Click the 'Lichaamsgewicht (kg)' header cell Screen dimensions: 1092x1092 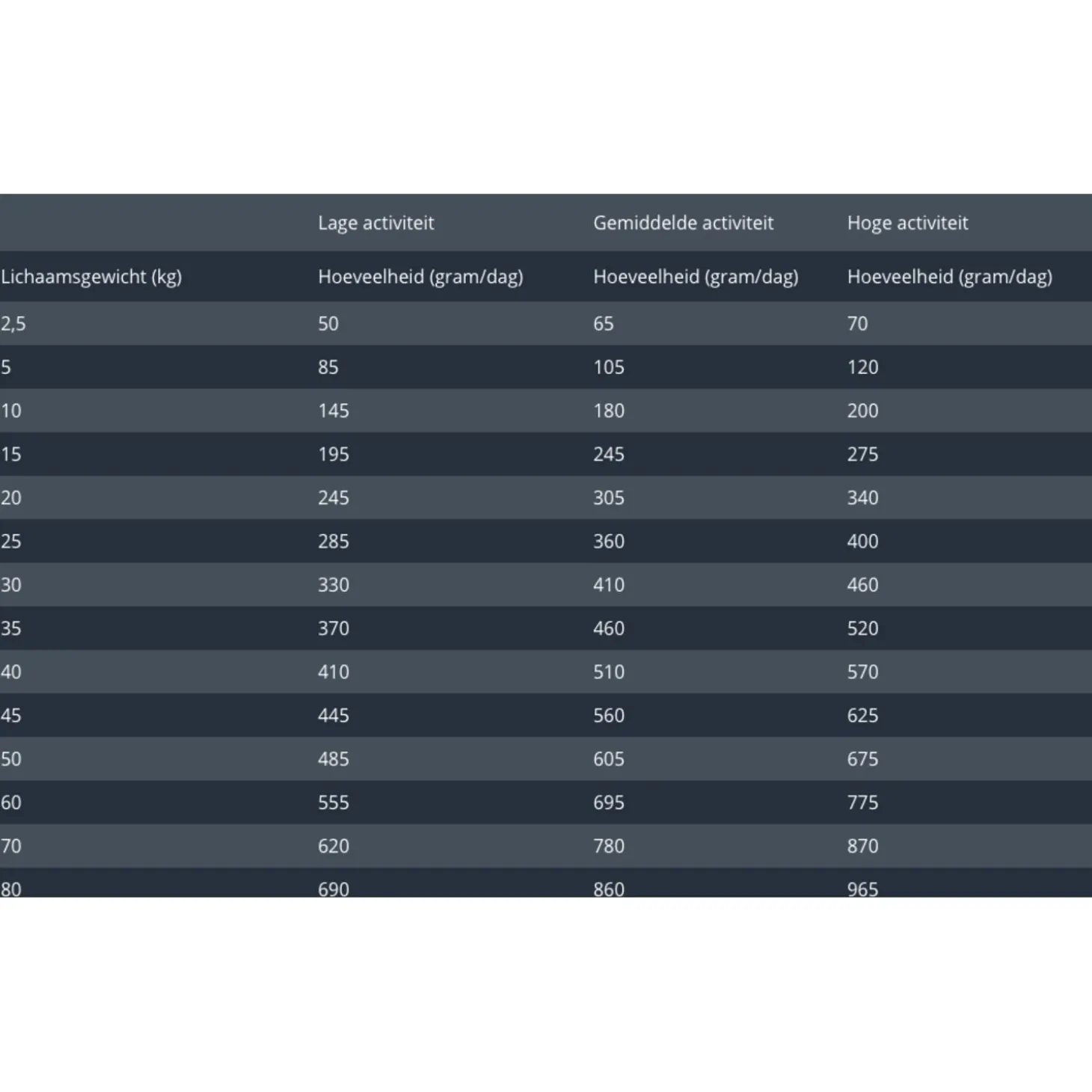click(91, 277)
